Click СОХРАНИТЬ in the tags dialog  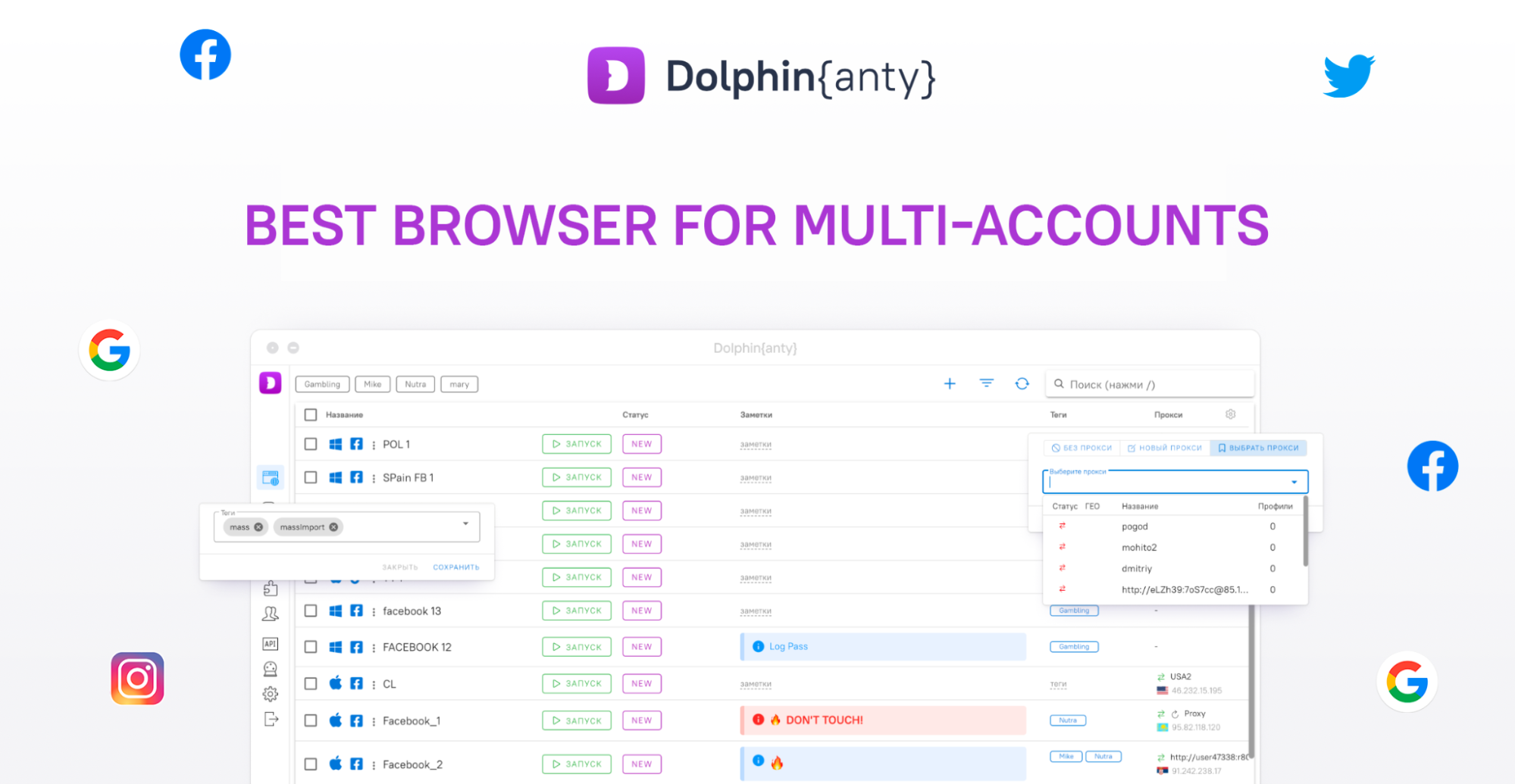point(455,567)
